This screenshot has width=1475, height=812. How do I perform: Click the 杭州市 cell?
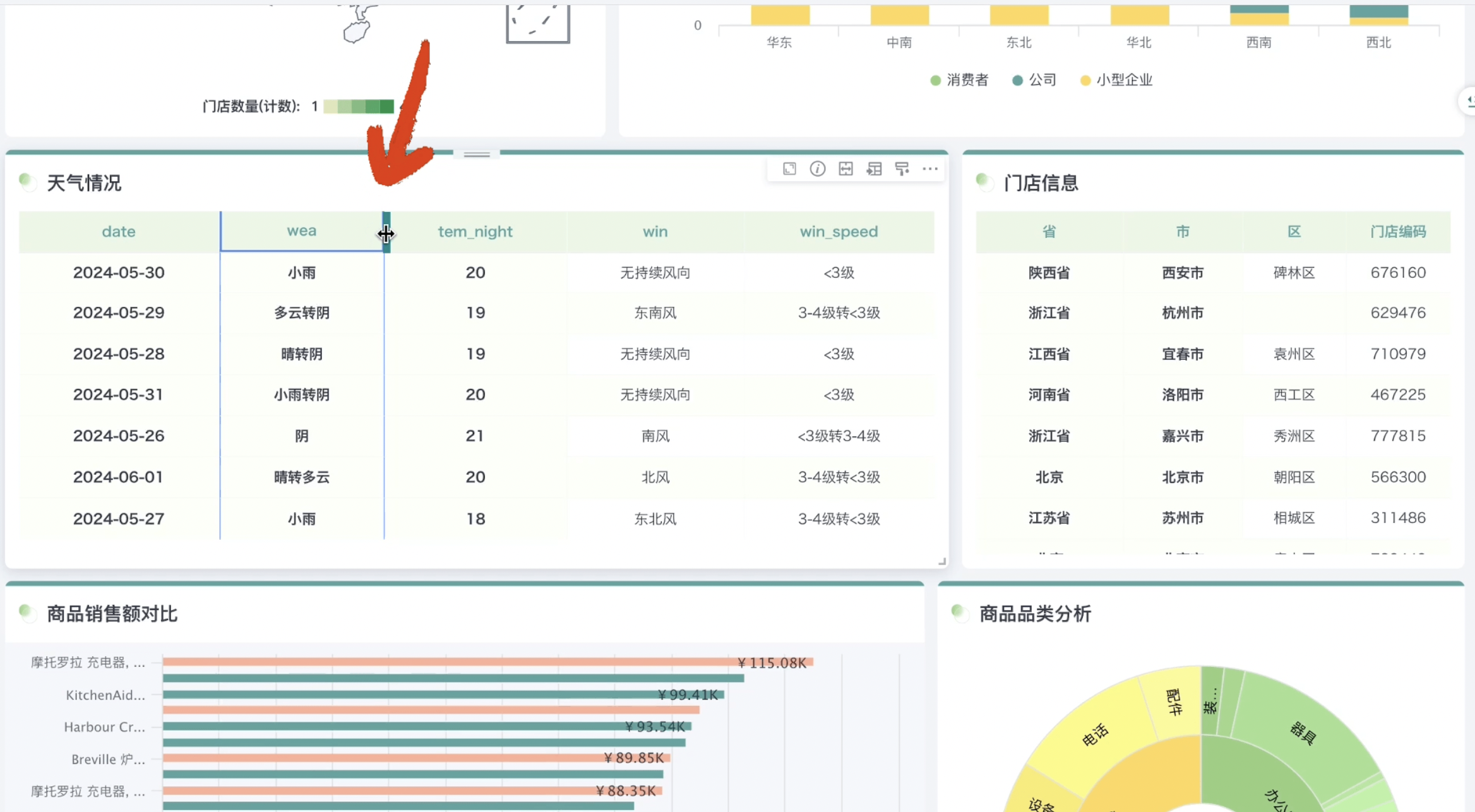pyautogui.click(x=1183, y=313)
